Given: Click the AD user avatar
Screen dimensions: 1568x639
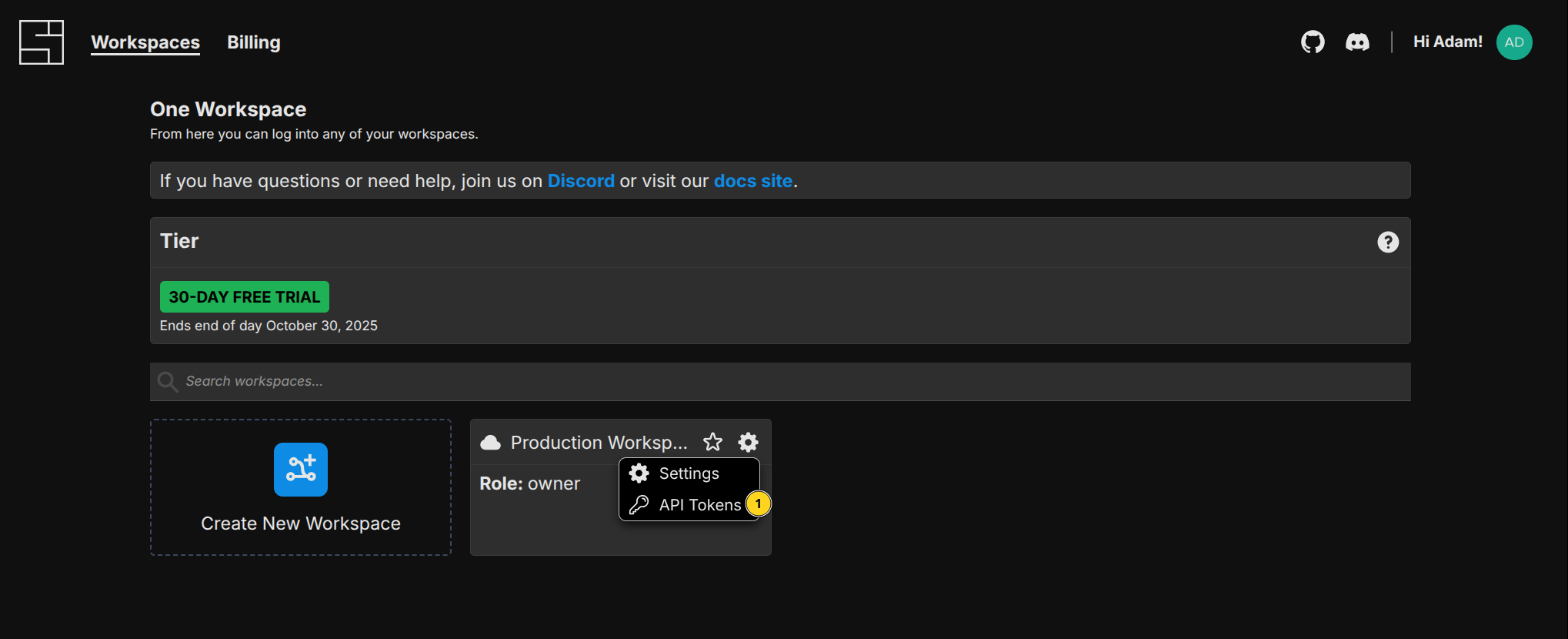Looking at the screenshot, I should [x=1513, y=42].
